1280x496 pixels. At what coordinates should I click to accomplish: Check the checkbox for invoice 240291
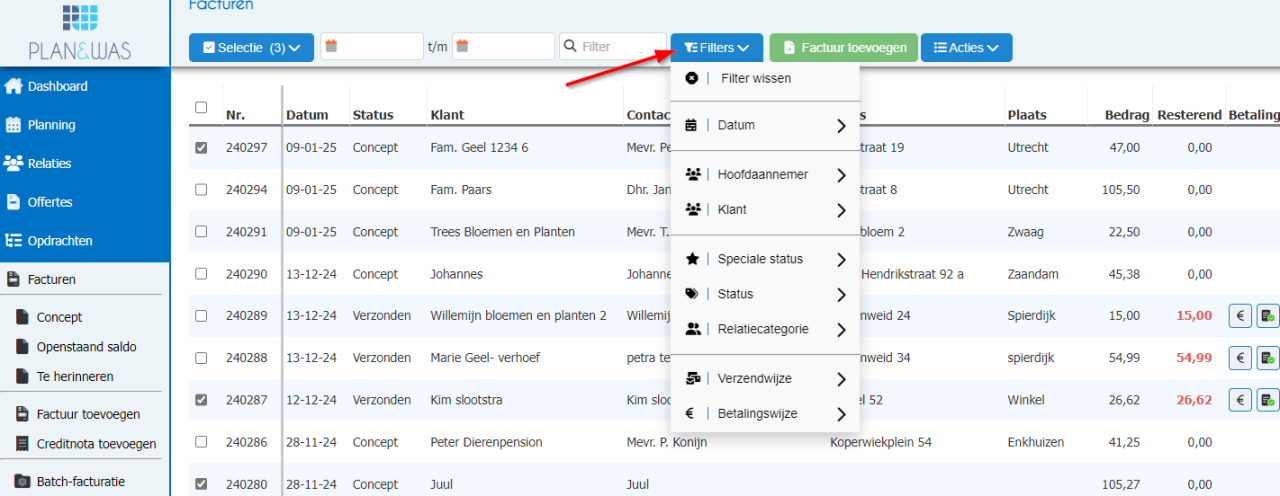[201, 231]
